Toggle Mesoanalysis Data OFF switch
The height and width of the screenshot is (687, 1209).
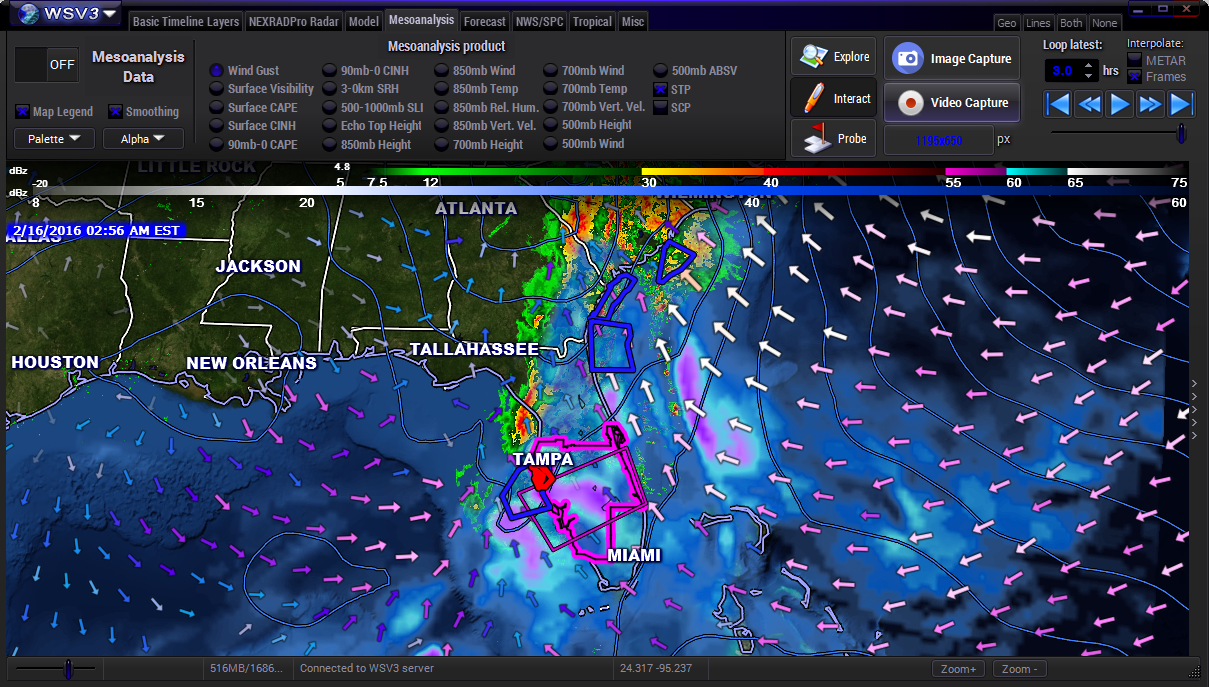click(x=46, y=64)
